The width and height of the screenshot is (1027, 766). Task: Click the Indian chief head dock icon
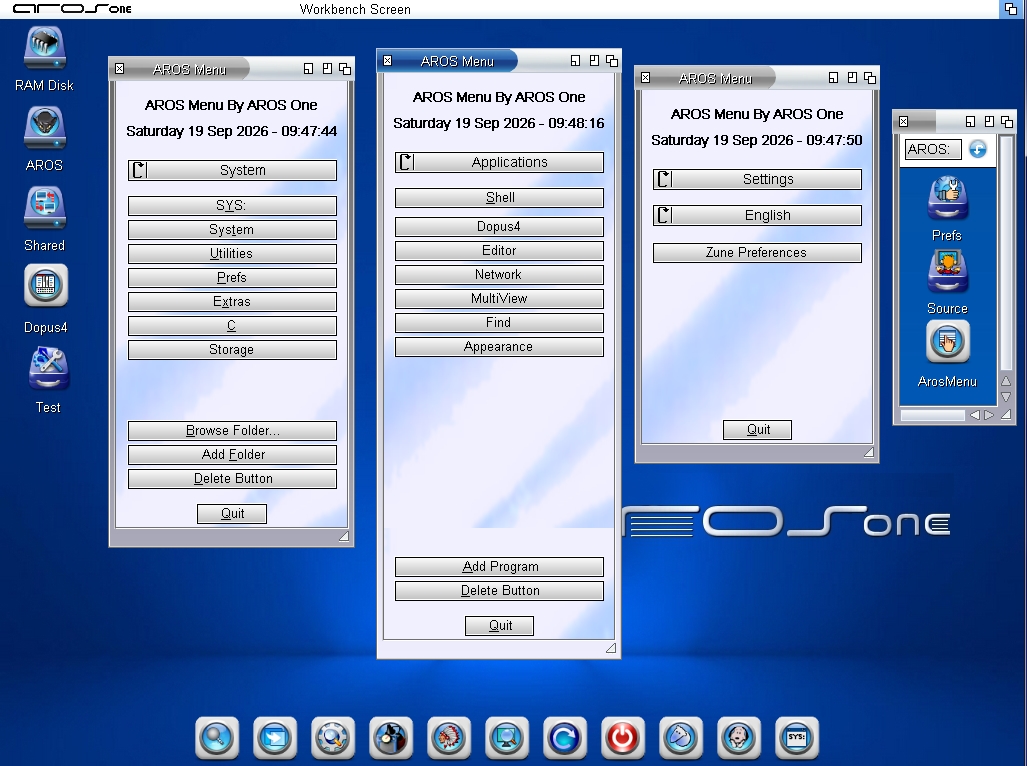pos(449,737)
